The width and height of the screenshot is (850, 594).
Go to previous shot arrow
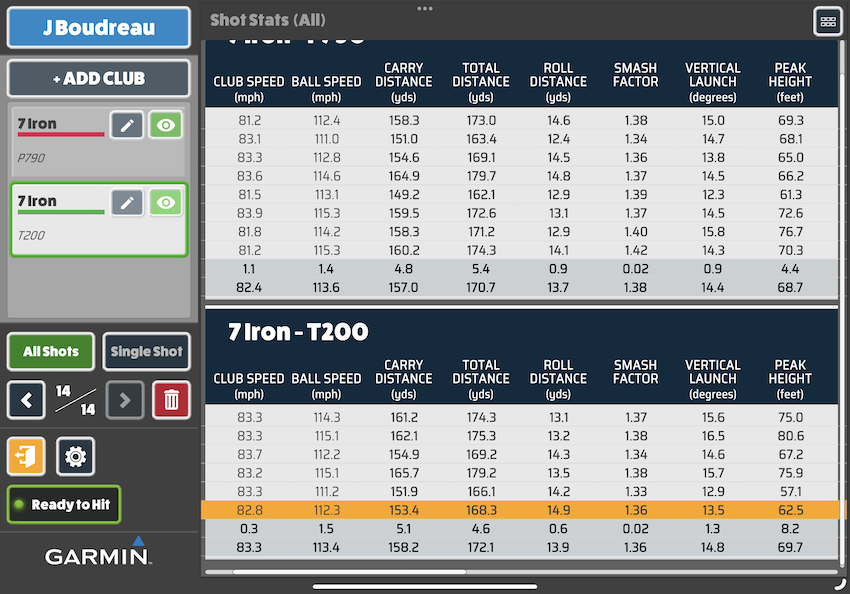tap(26, 400)
